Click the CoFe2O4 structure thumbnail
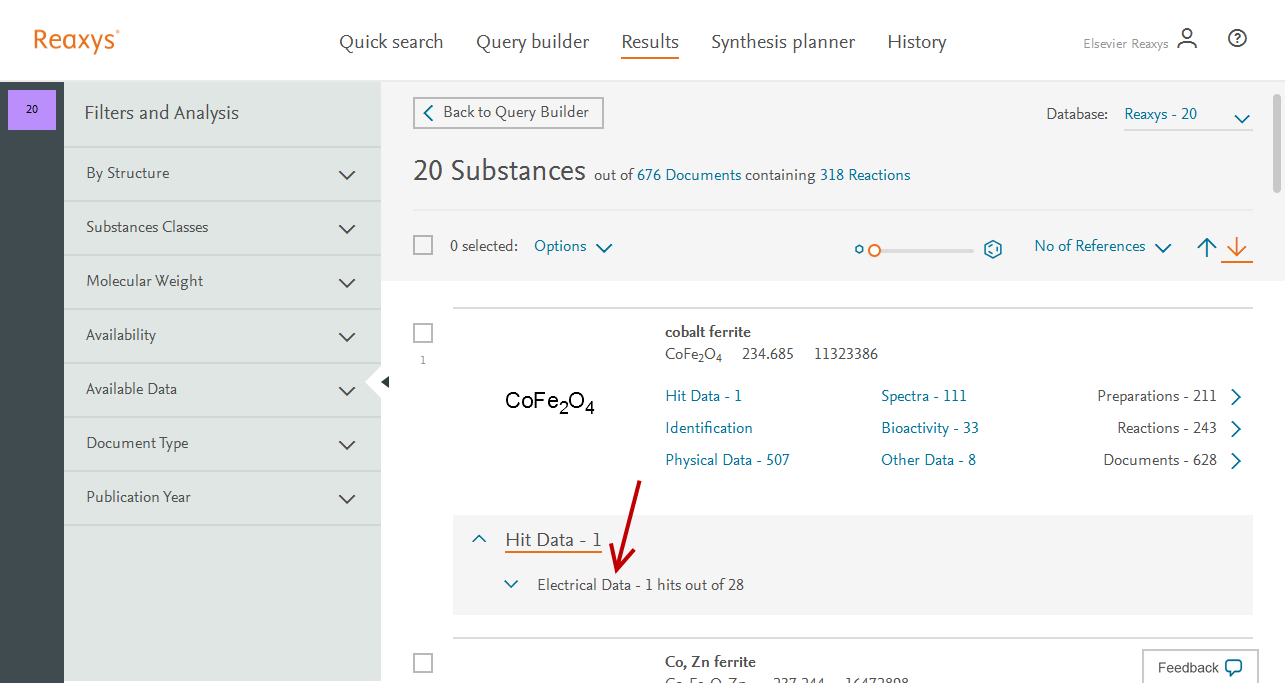The height and width of the screenshot is (683, 1285). 550,403
